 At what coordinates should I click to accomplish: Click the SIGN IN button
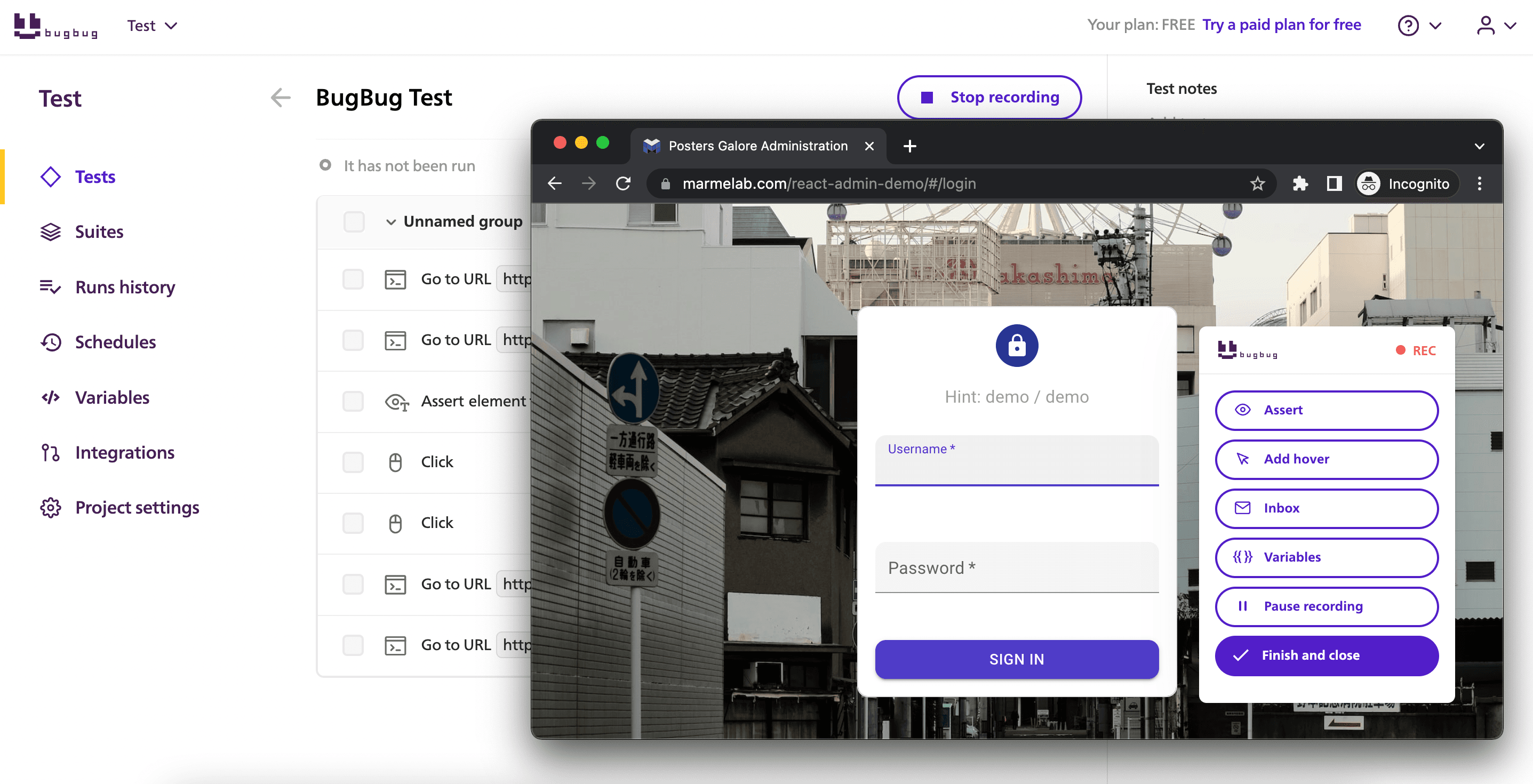coord(1017,659)
